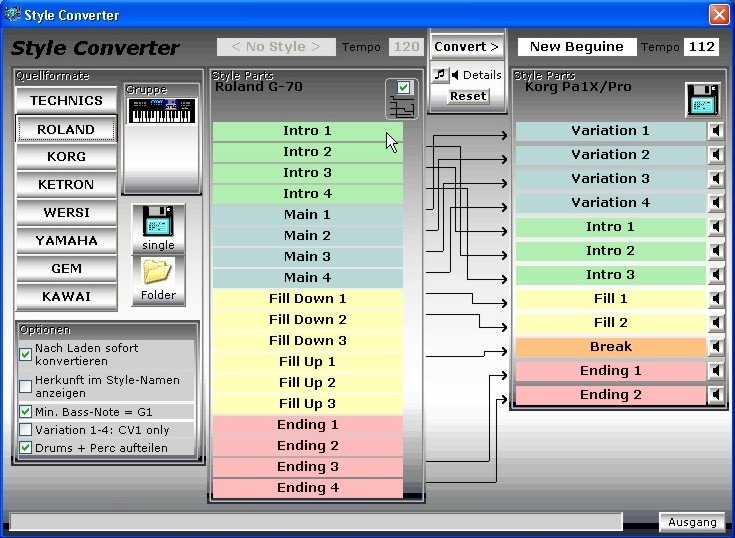This screenshot has height=538, width=735.
Task: Select the YAMAHA source format
Action: pyautogui.click(x=66, y=241)
